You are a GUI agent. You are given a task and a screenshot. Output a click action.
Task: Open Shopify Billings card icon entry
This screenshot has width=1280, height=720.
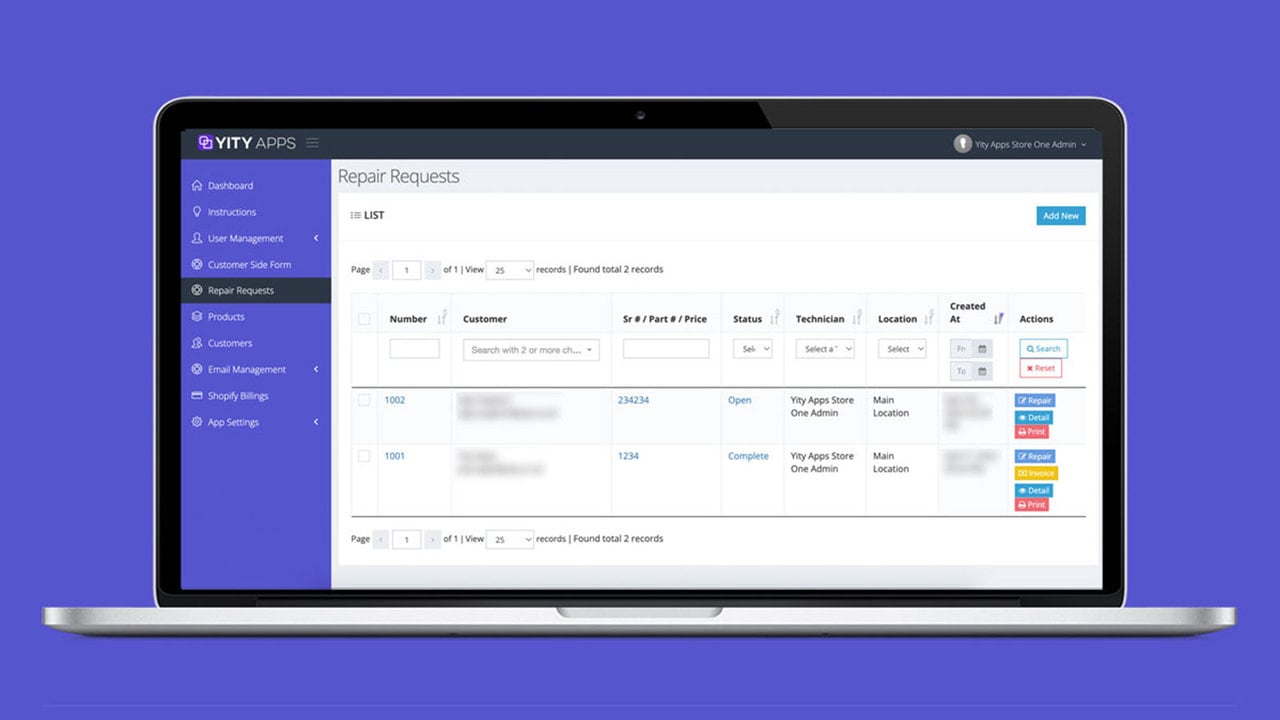click(197, 396)
